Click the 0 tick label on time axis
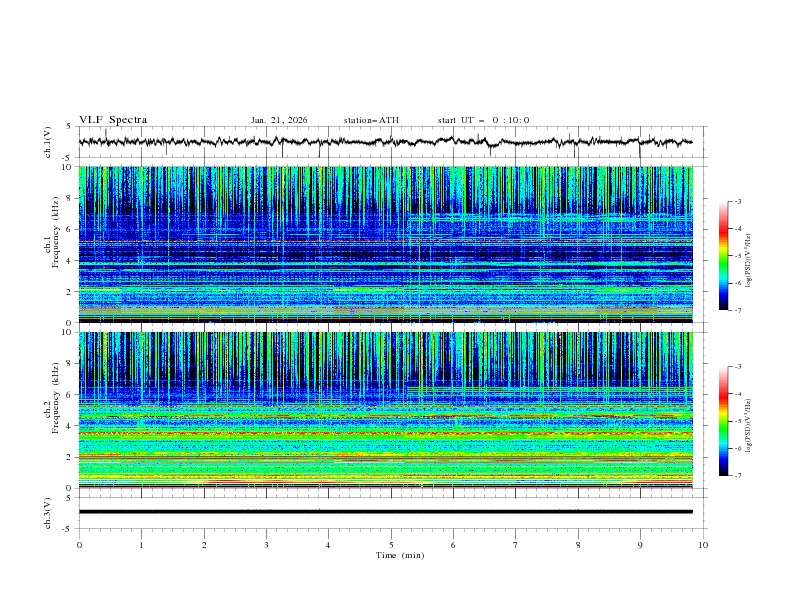The height and width of the screenshot is (612, 792). (79, 545)
